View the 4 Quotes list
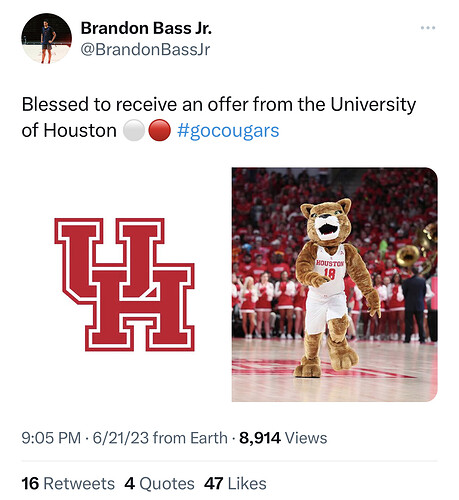Image resolution: width=459 pixels, height=500 pixels. 159,484
